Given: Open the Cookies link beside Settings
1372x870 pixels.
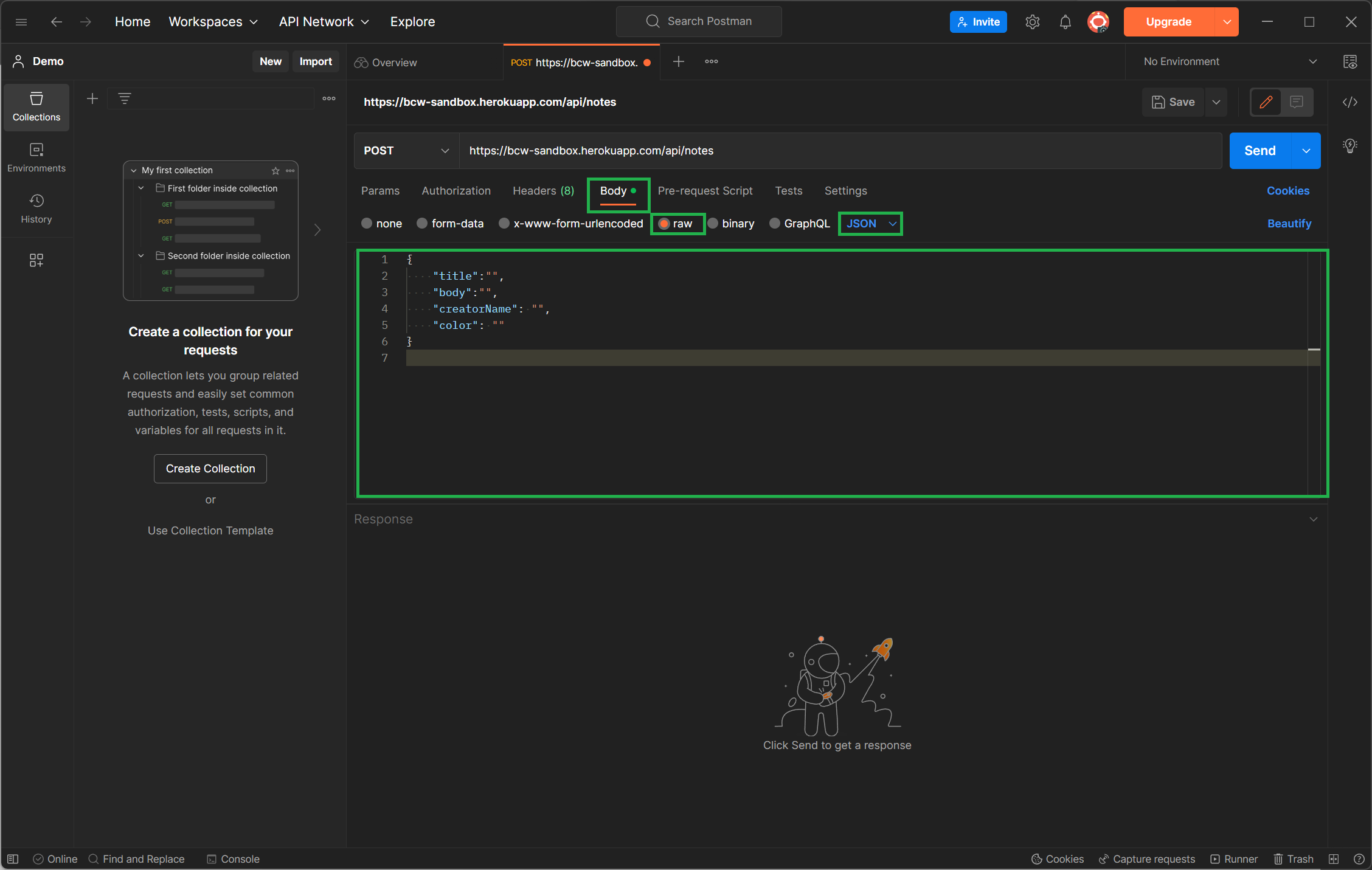Looking at the screenshot, I should tap(1288, 191).
